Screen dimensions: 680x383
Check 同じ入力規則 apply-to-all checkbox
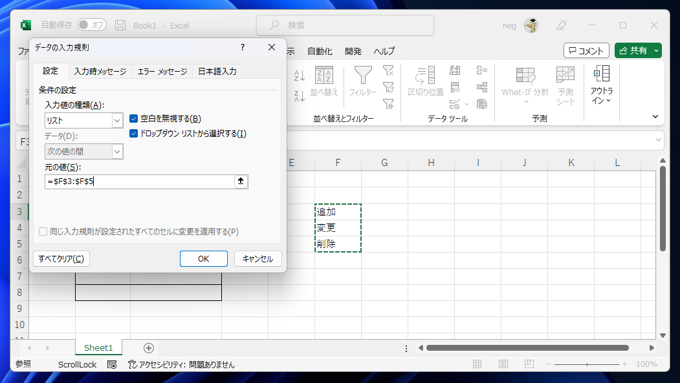tap(43, 232)
